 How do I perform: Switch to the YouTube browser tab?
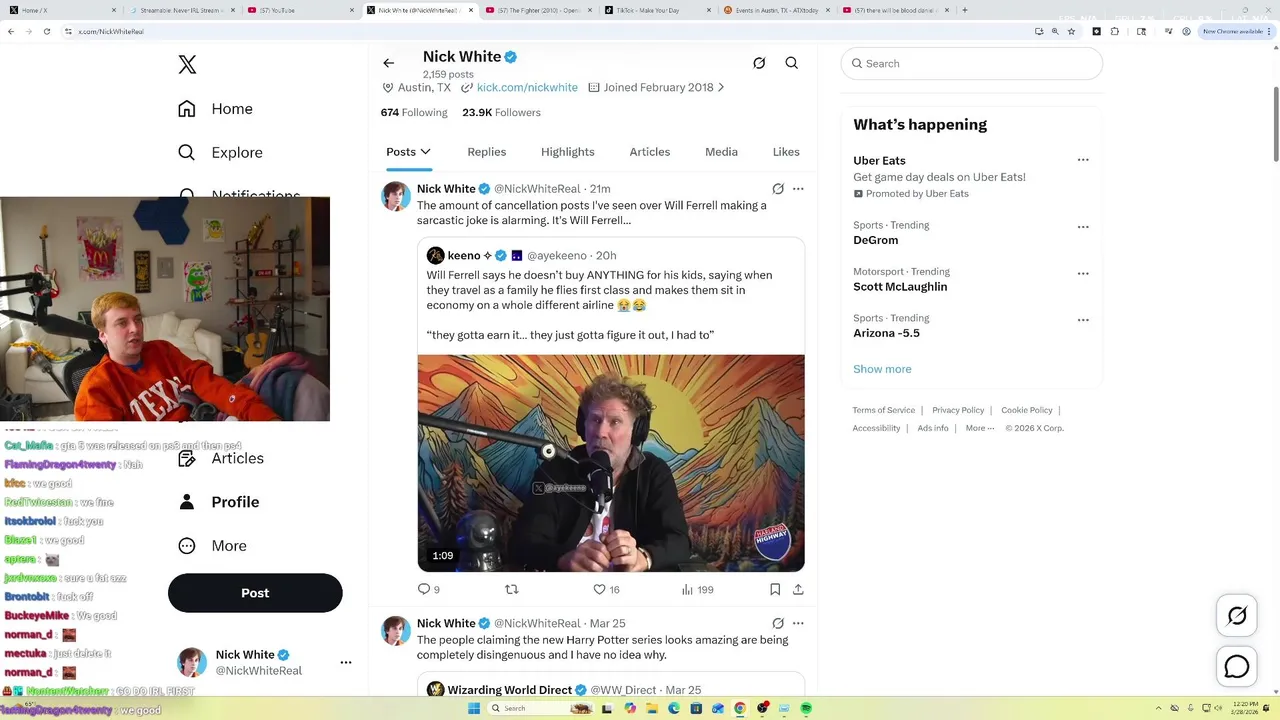(x=300, y=10)
